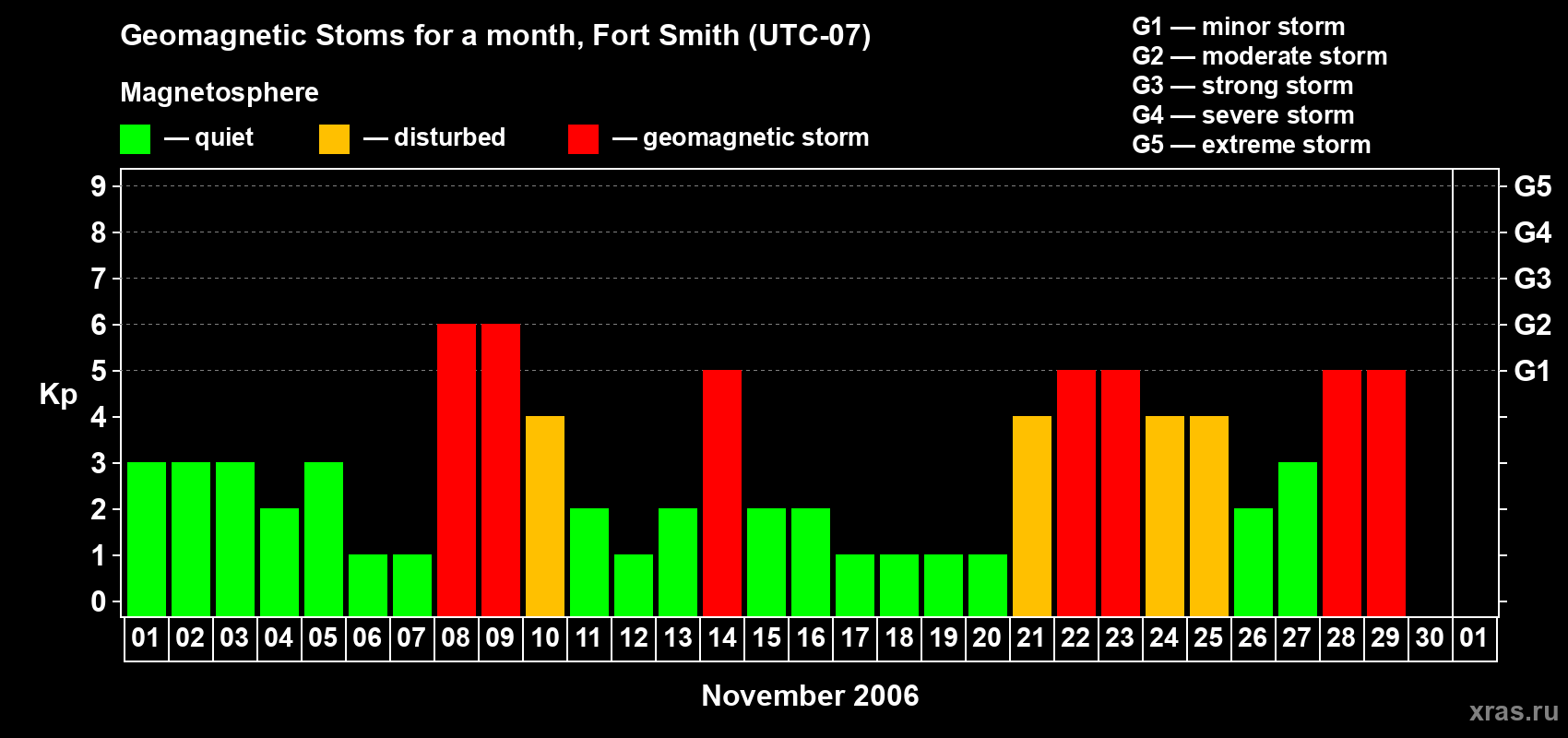The height and width of the screenshot is (738, 1568).
Task: Click the 'Magnetosphere' heading
Action: (220, 92)
